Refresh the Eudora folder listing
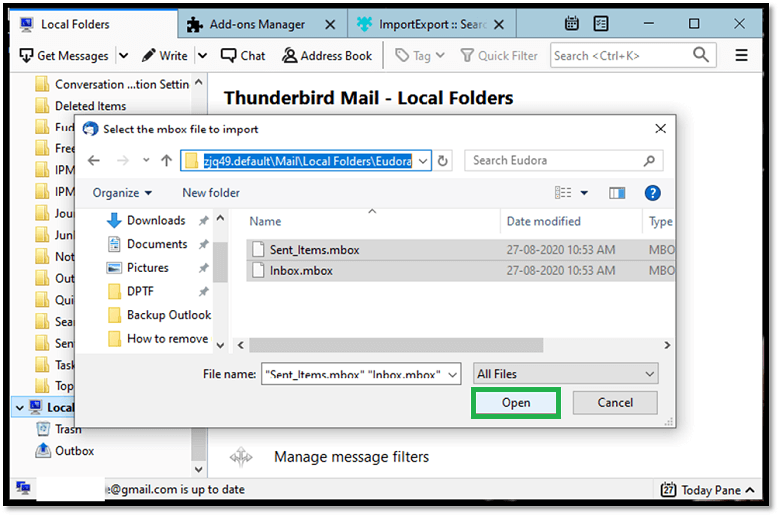 (443, 161)
